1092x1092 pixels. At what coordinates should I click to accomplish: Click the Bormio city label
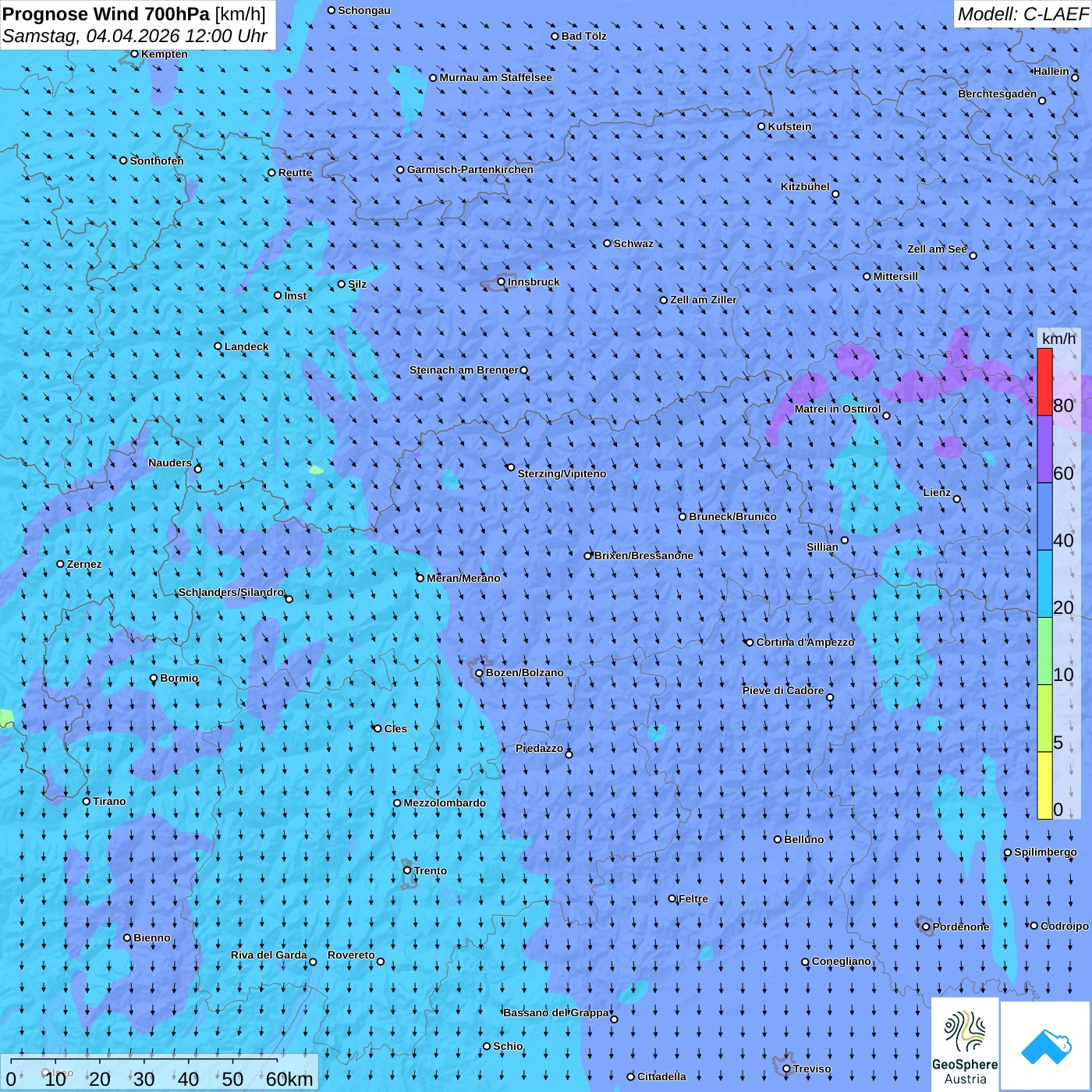(x=179, y=678)
